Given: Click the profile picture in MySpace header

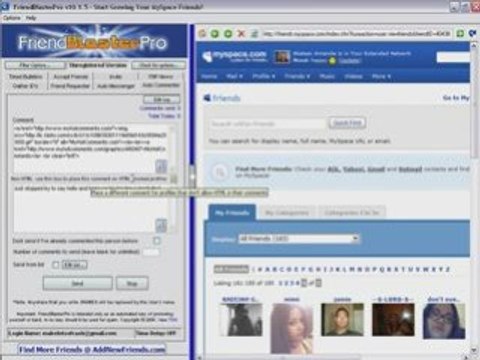Looking at the screenshot, I should pyautogui.click(x=282, y=57).
